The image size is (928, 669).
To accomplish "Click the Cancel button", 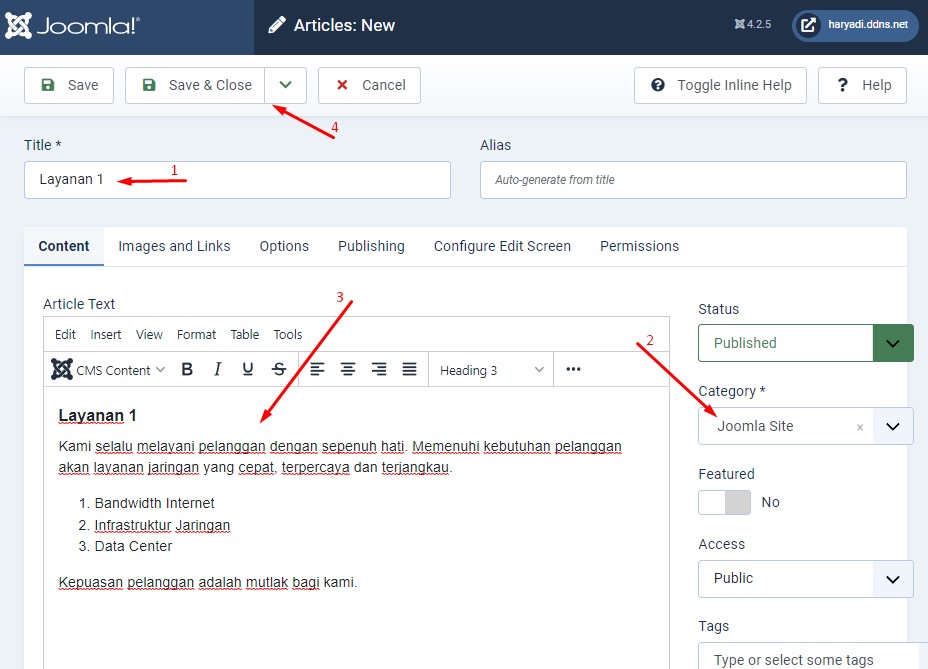I will 369,85.
